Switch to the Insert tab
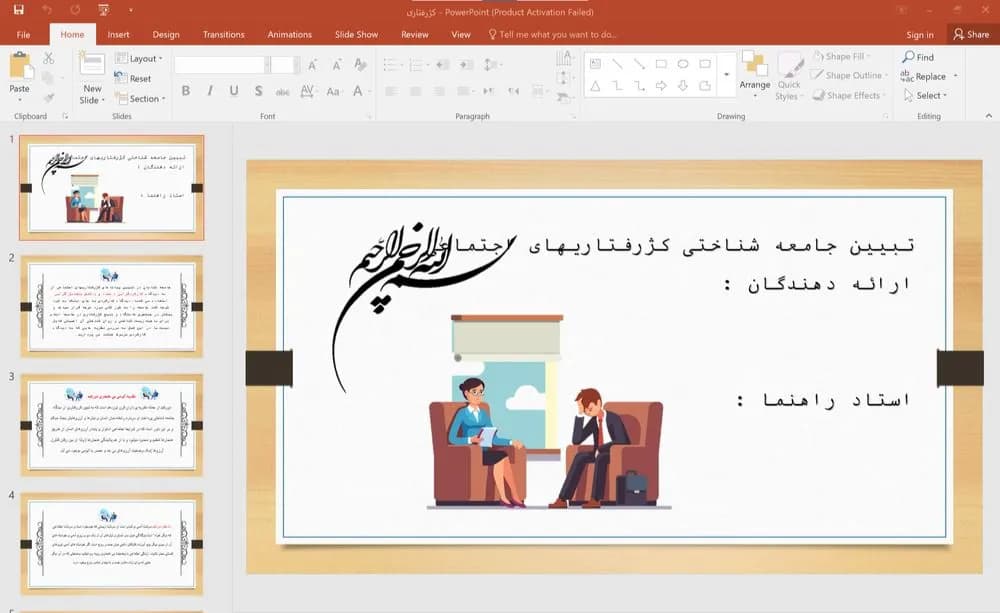This screenshot has height=613, width=1000. click(x=118, y=34)
